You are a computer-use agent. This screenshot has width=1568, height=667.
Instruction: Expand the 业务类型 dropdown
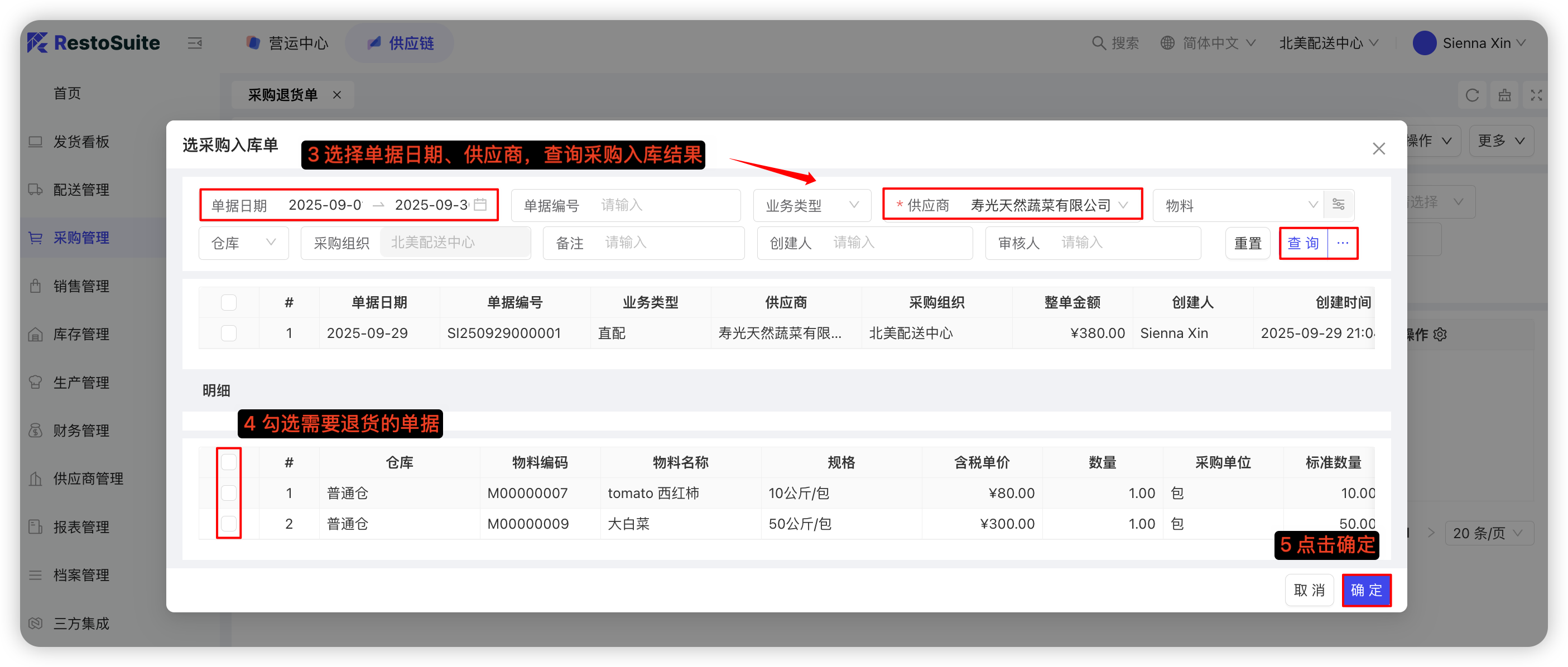click(x=811, y=205)
